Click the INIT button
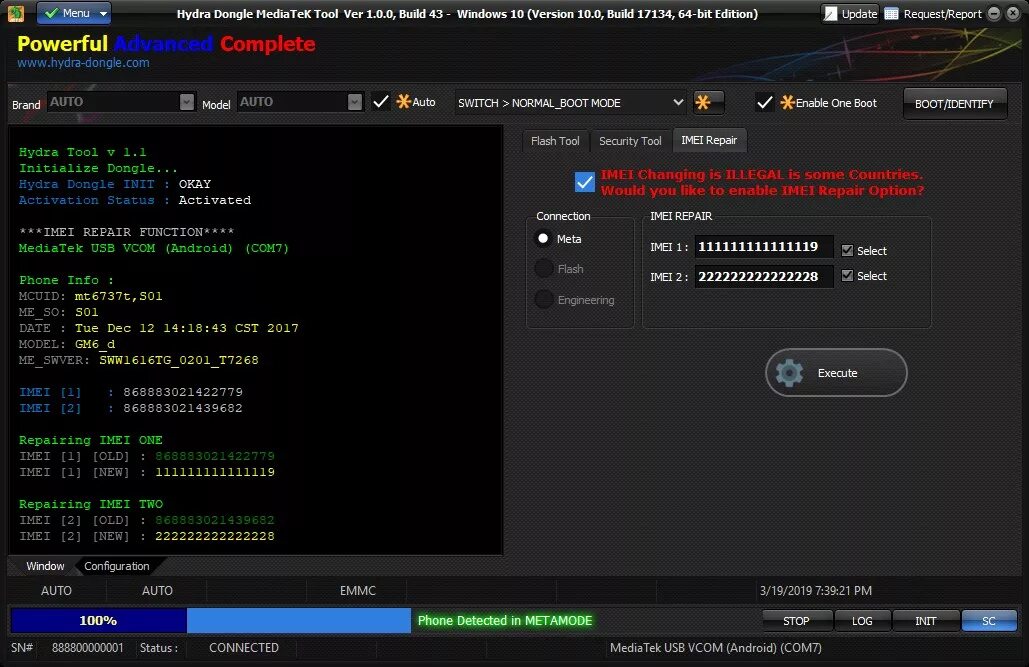This screenshot has width=1029, height=667. pyautogui.click(x=926, y=621)
